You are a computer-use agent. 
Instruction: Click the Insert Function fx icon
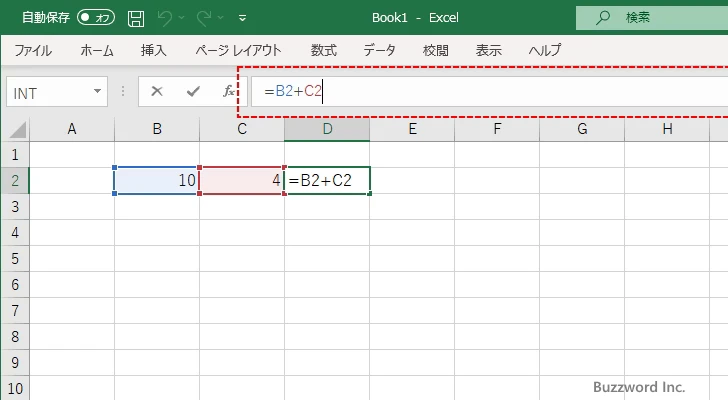228,91
